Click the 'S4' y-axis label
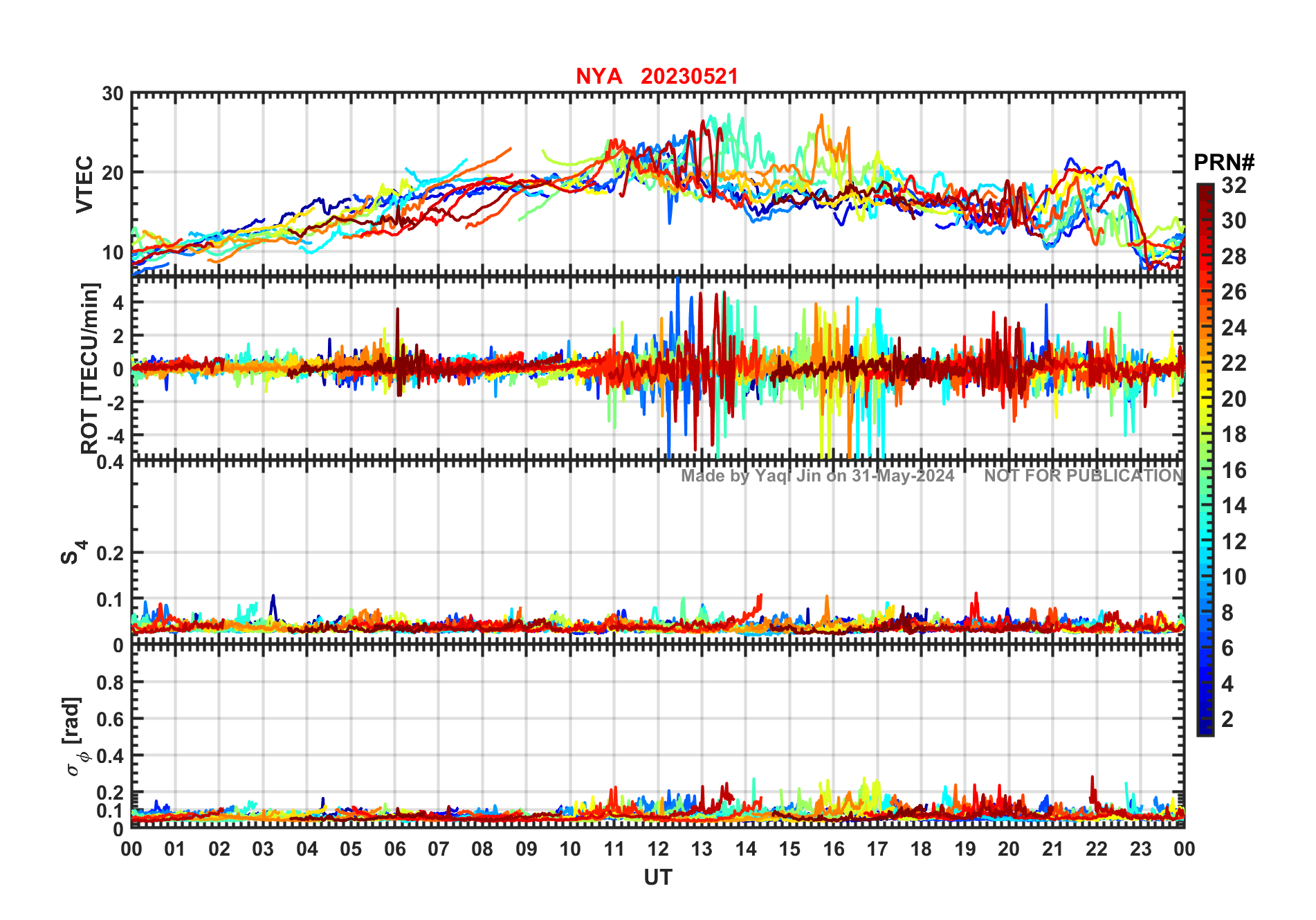Screen dimensions: 1316x920 coord(73,553)
